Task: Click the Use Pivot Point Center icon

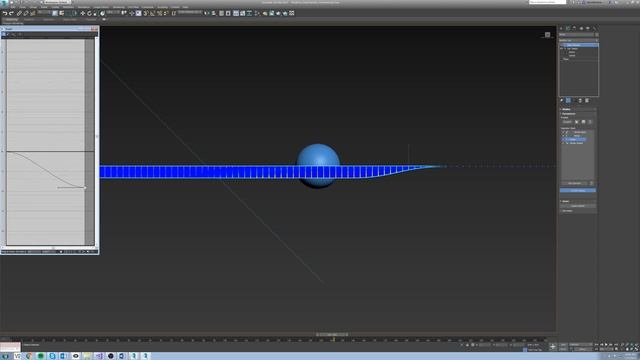Action: [124, 13]
